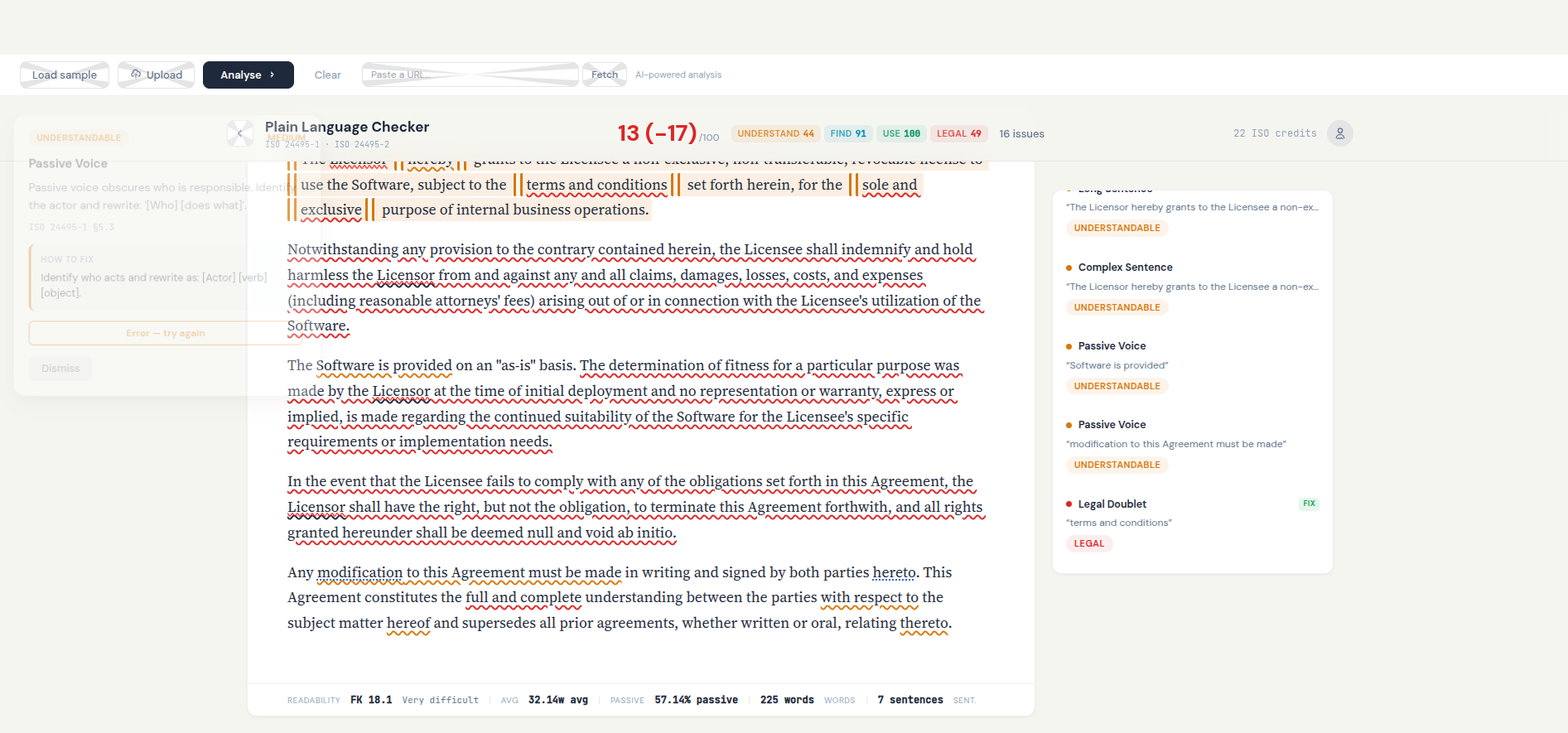
Task: Click underlined phrase 'with respect to'
Action: click(x=870, y=597)
